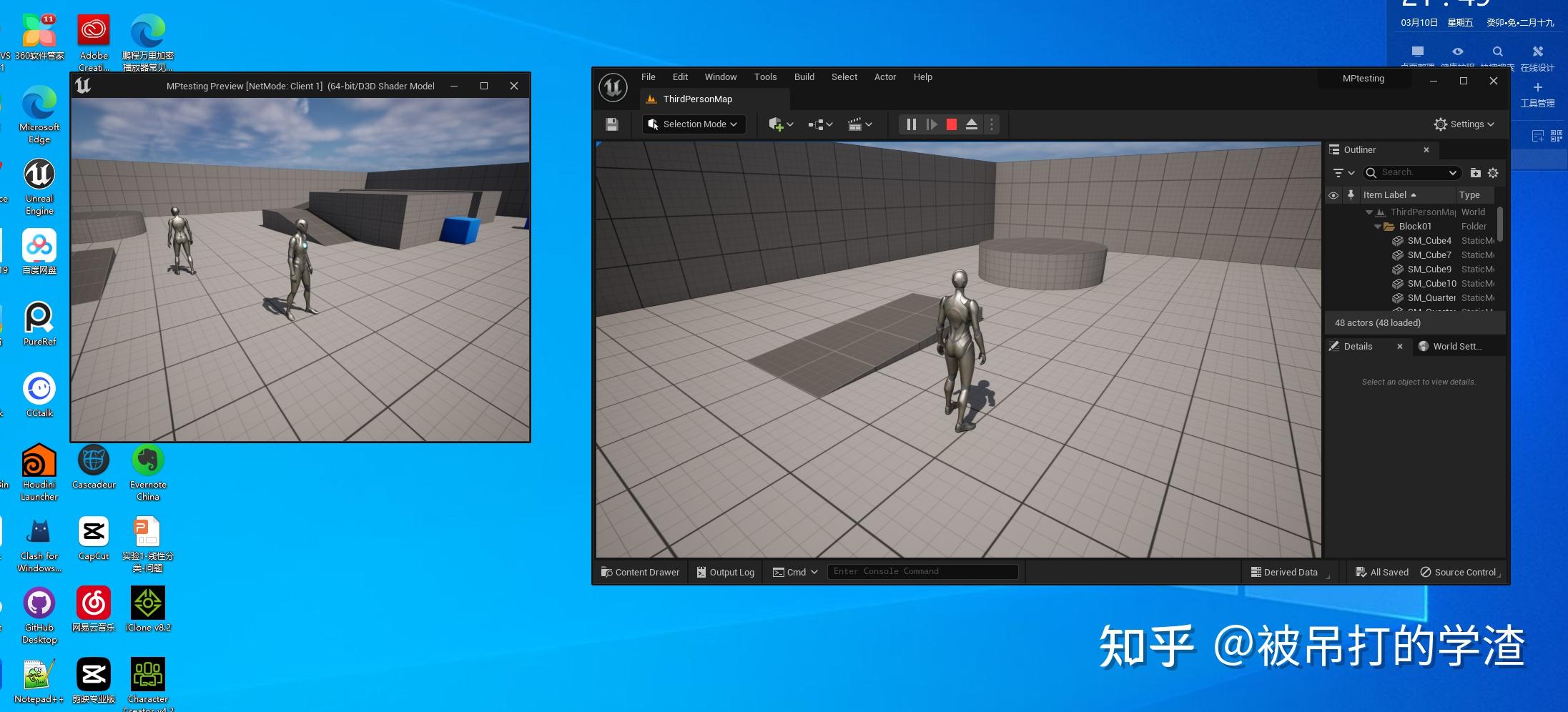Close the Outliner panel tab

[1426, 150]
